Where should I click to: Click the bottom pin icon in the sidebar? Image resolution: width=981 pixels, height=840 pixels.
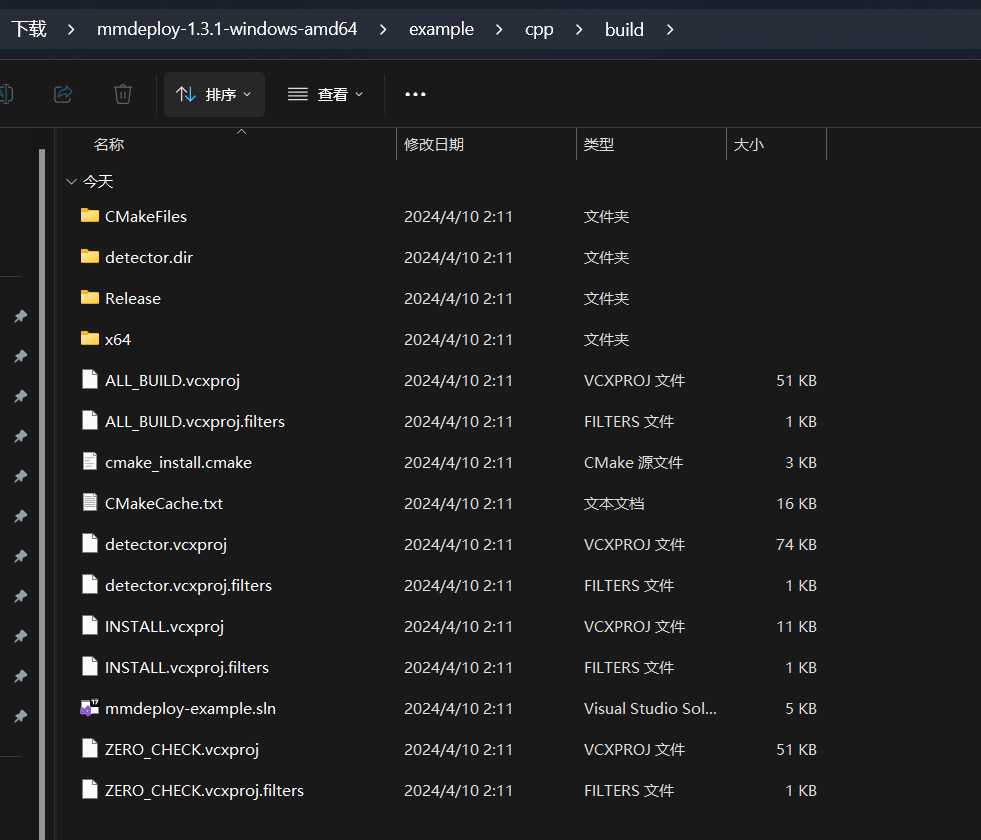tap(22, 716)
